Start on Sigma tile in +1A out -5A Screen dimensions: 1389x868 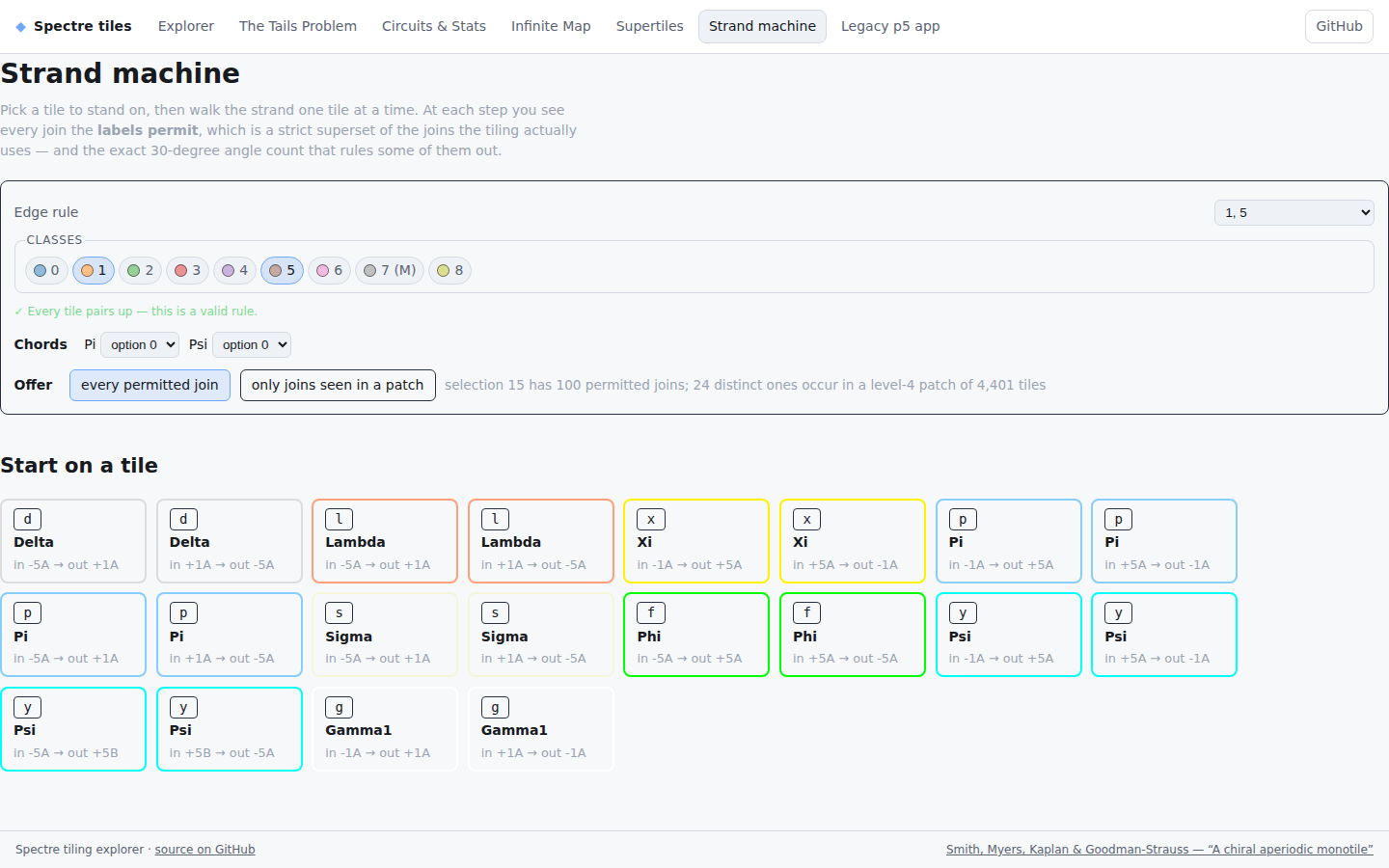[541, 635]
